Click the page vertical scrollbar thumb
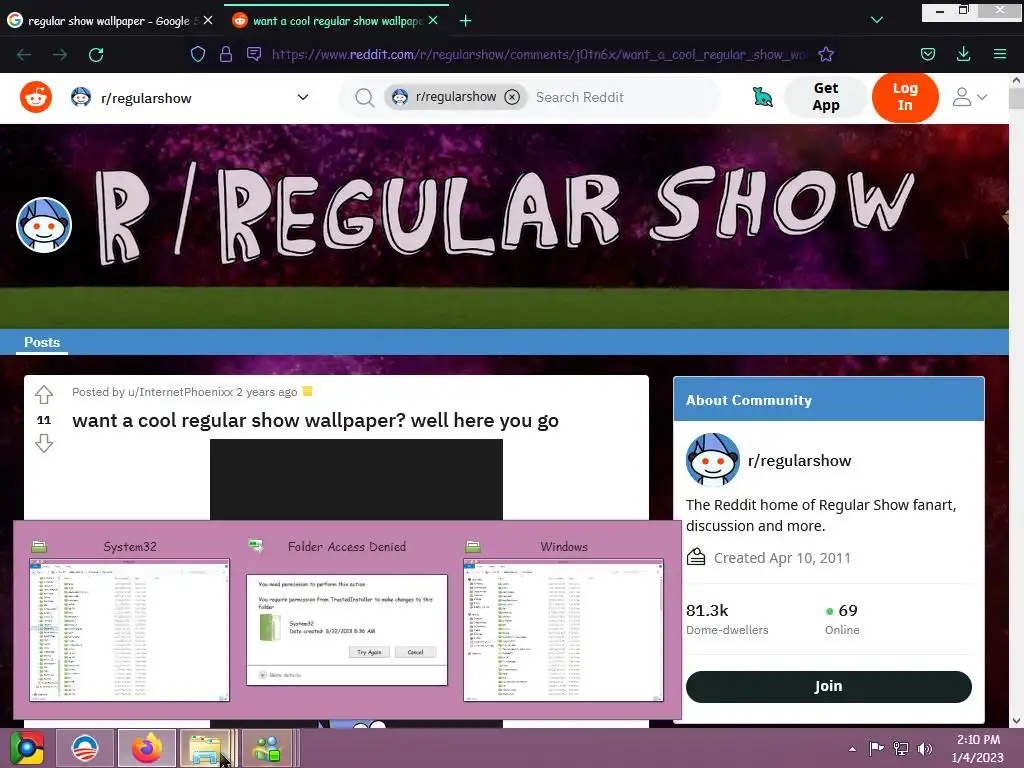The width and height of the screenshot is (1024, 768). tap(1016, 98)
